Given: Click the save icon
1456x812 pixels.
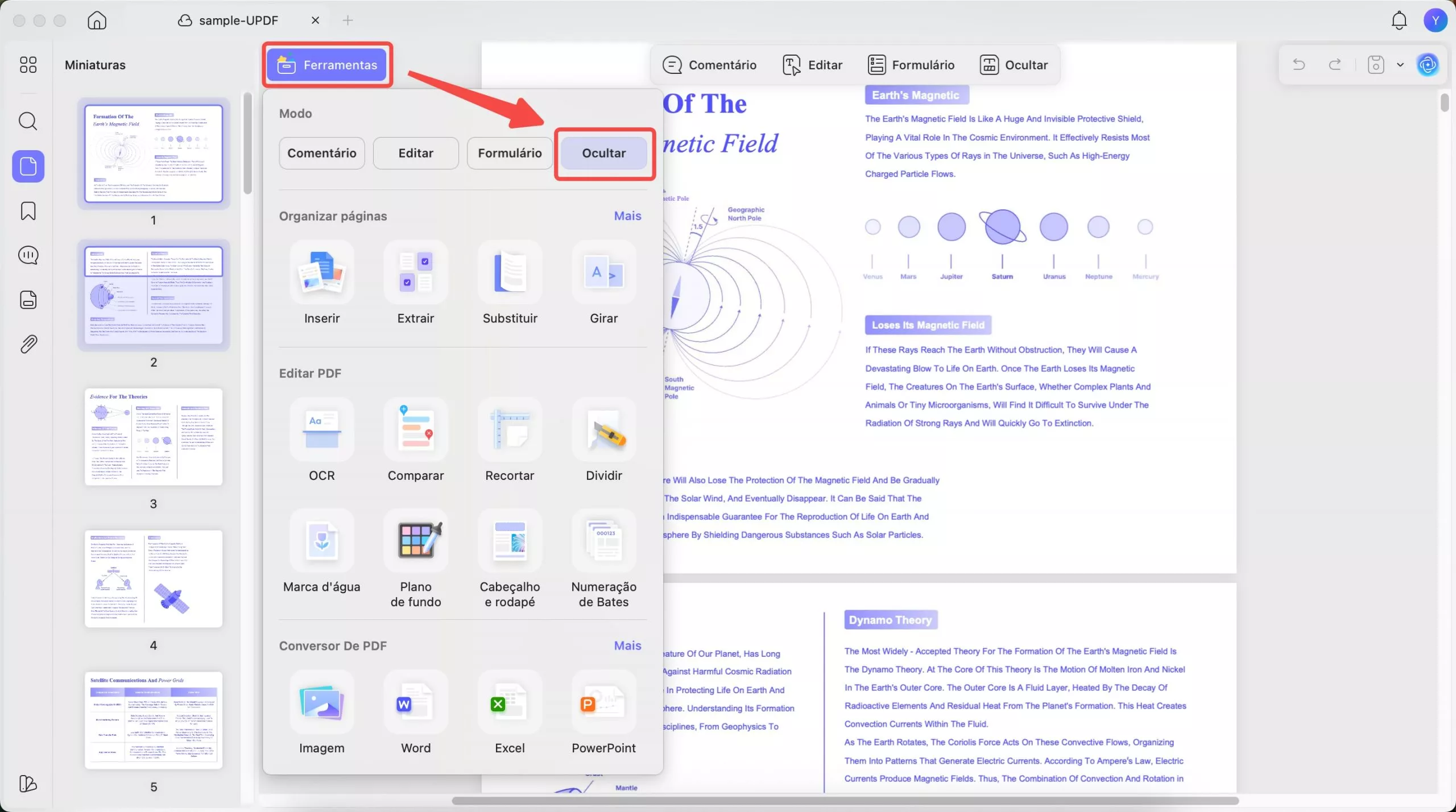Looking at the screenshot, I should point(1376,64).
